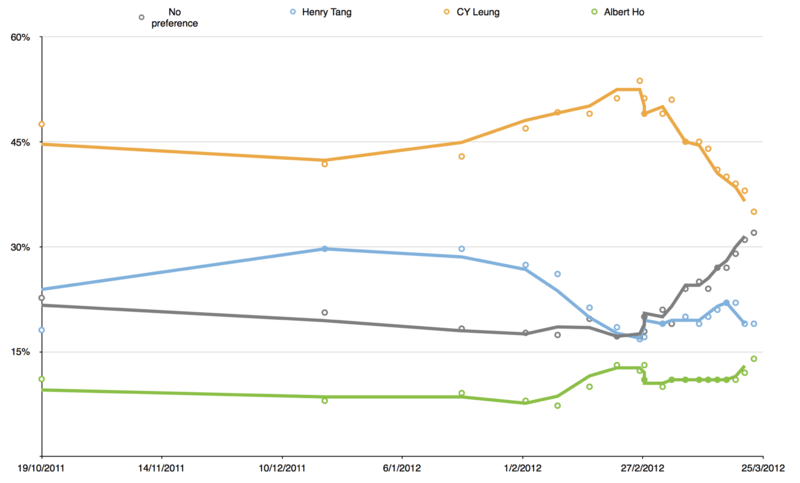Click the 25/3/2012 date label

pyautogui.click(x=762, y=467)
